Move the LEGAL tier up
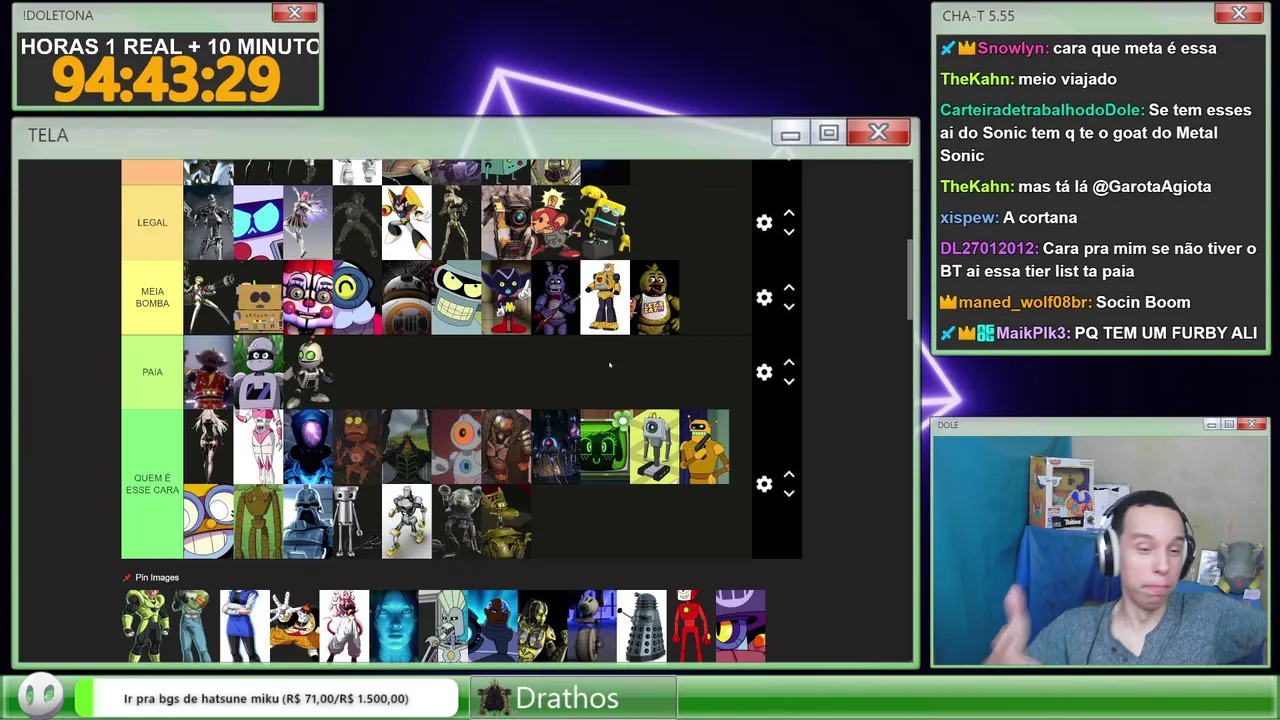The image size is (1280, 720). point(789,213)
